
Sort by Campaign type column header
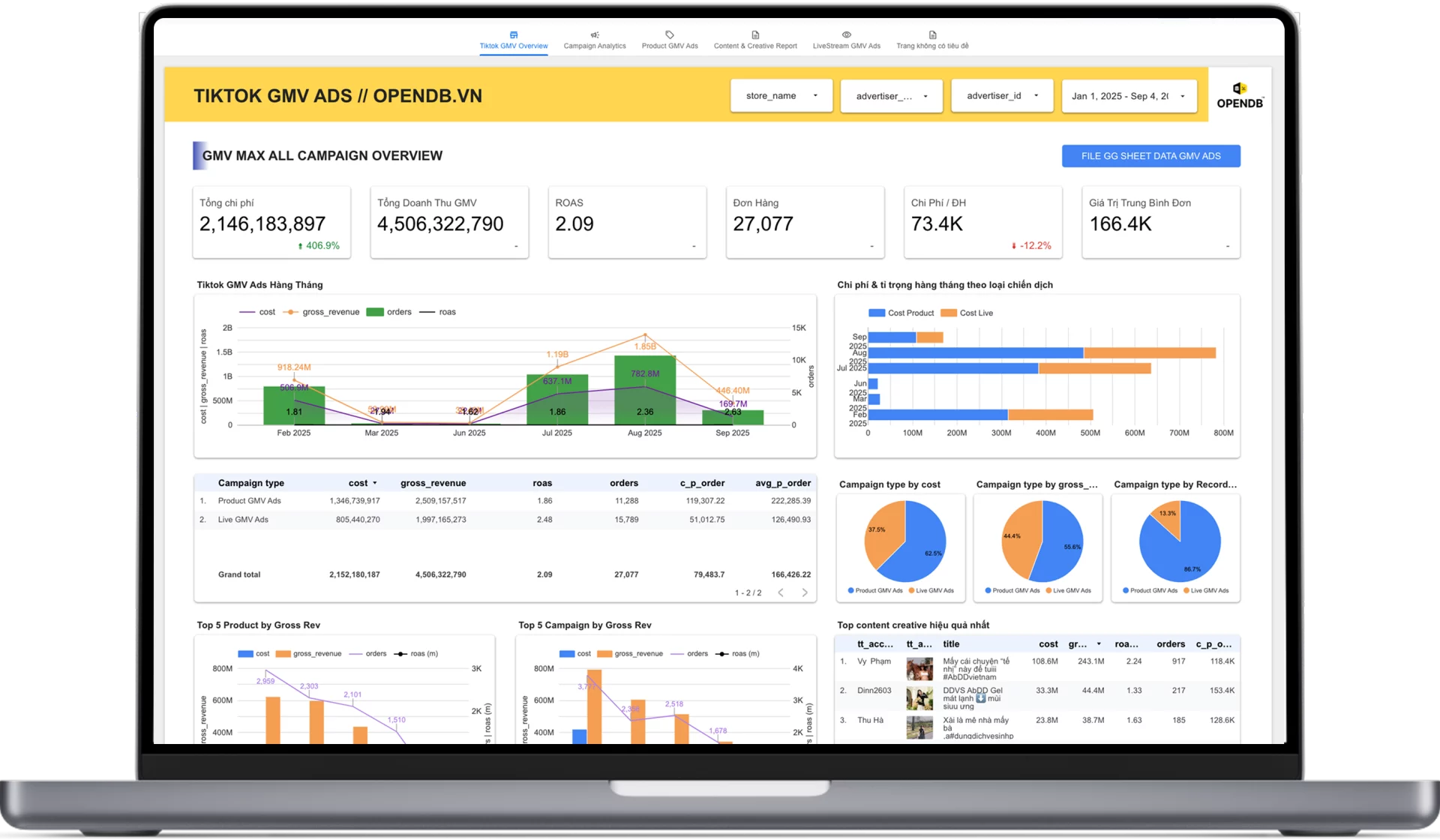click(251, 483)
